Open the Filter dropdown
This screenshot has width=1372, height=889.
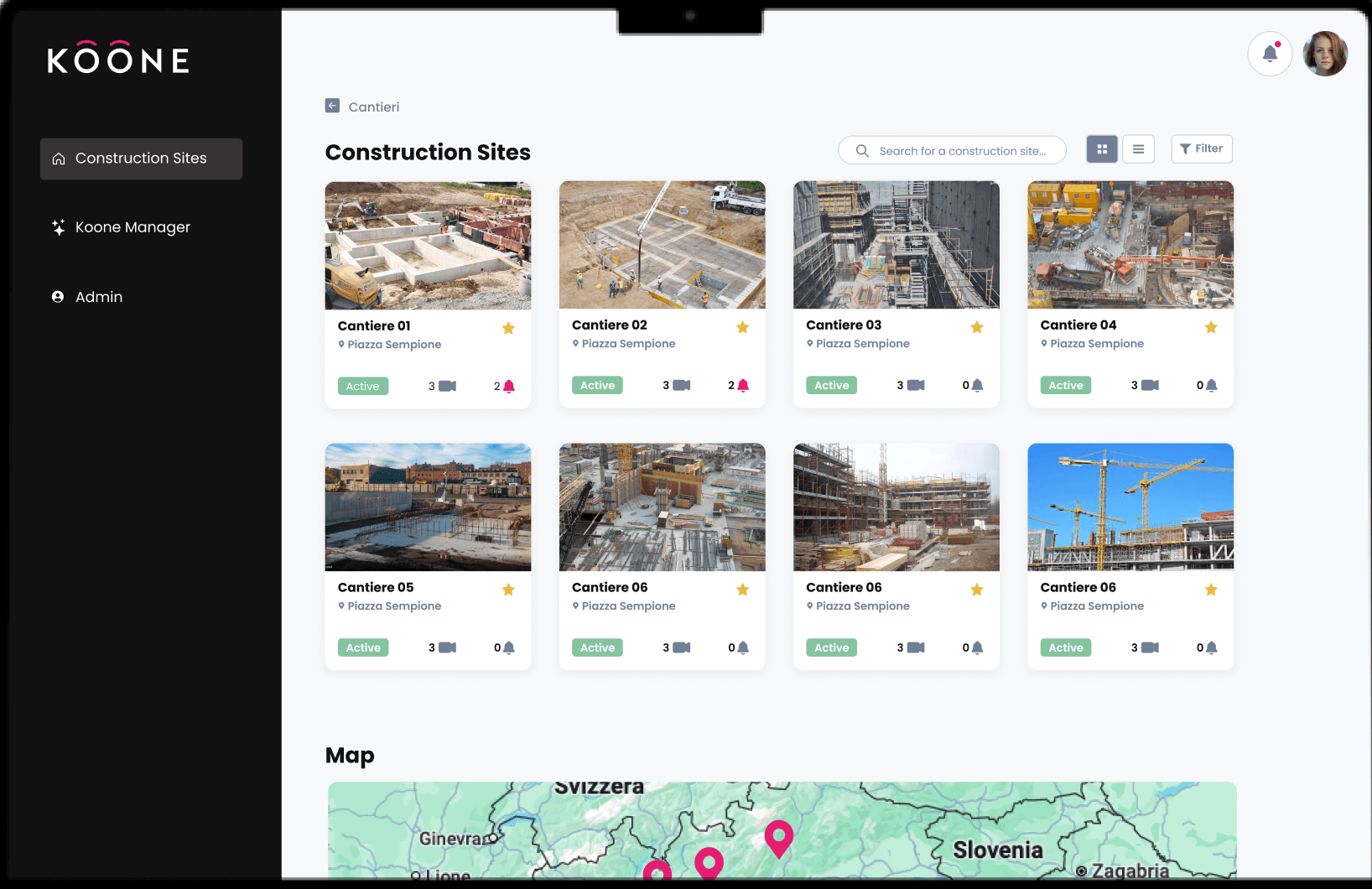(1201, 148)
